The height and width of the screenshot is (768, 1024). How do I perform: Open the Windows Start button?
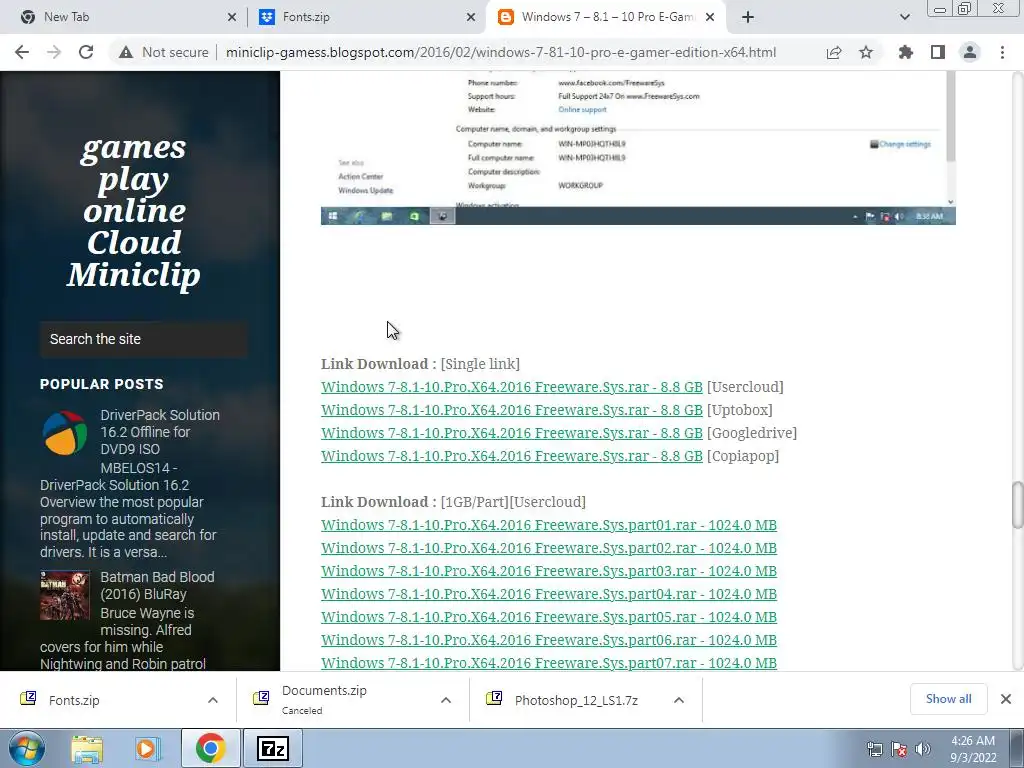(x=25, y=748)
